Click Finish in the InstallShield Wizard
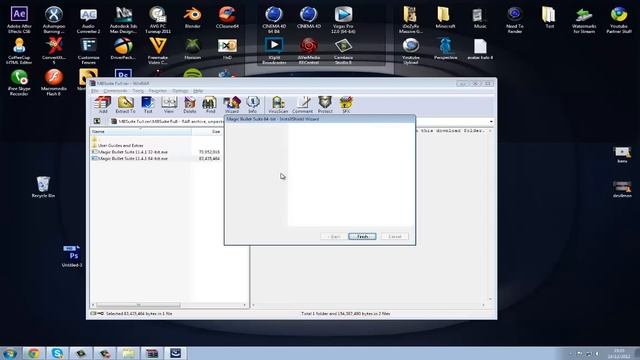The width and height of the screenshot is (640, 360). click(x=362, y=236)
